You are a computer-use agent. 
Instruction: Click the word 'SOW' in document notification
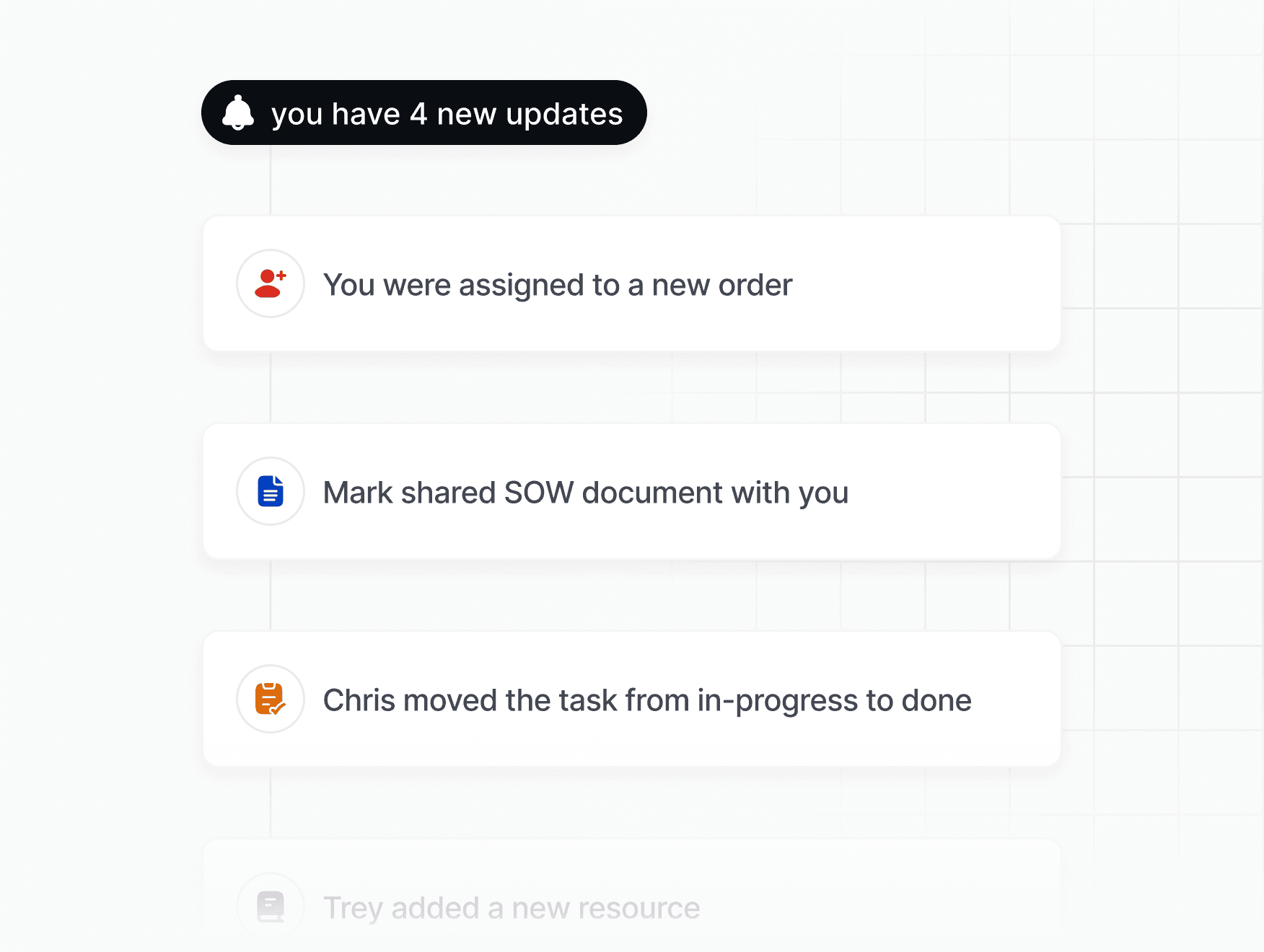pos(539,493)
